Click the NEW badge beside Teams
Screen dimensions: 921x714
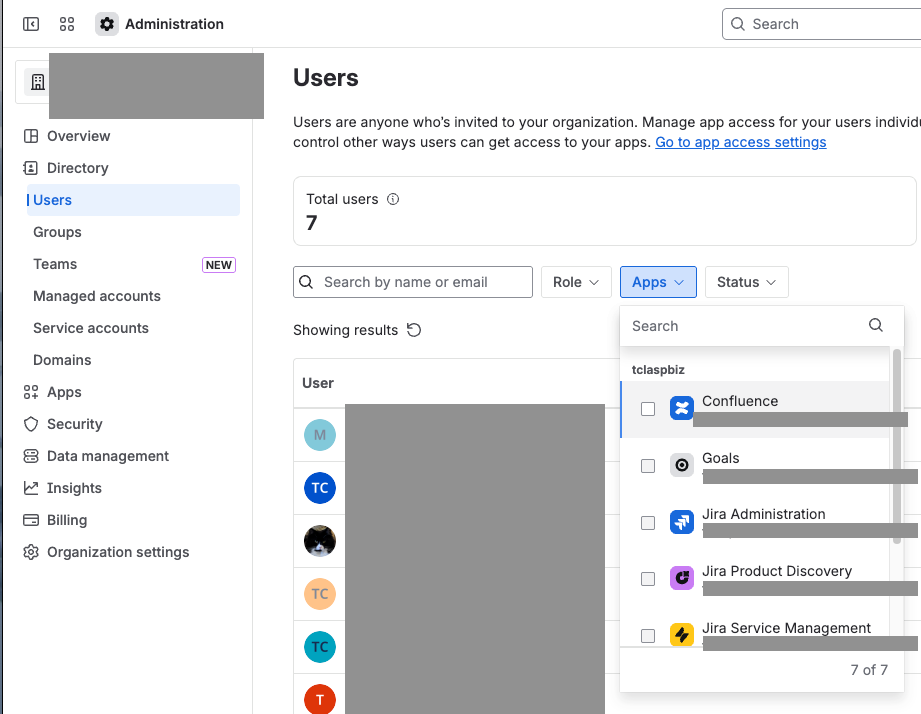point(219,265)
